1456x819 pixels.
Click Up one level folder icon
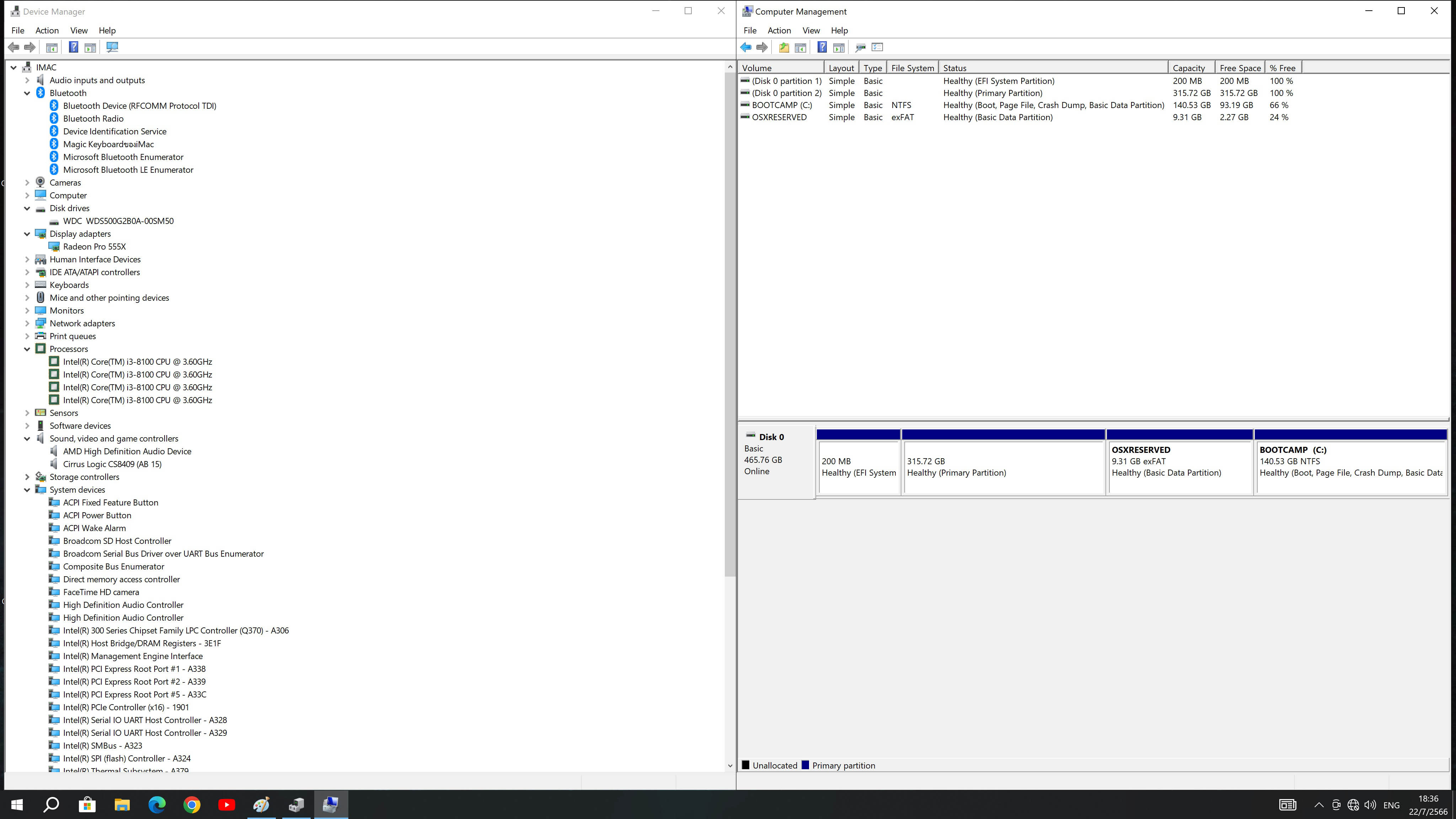click(784, 48)
